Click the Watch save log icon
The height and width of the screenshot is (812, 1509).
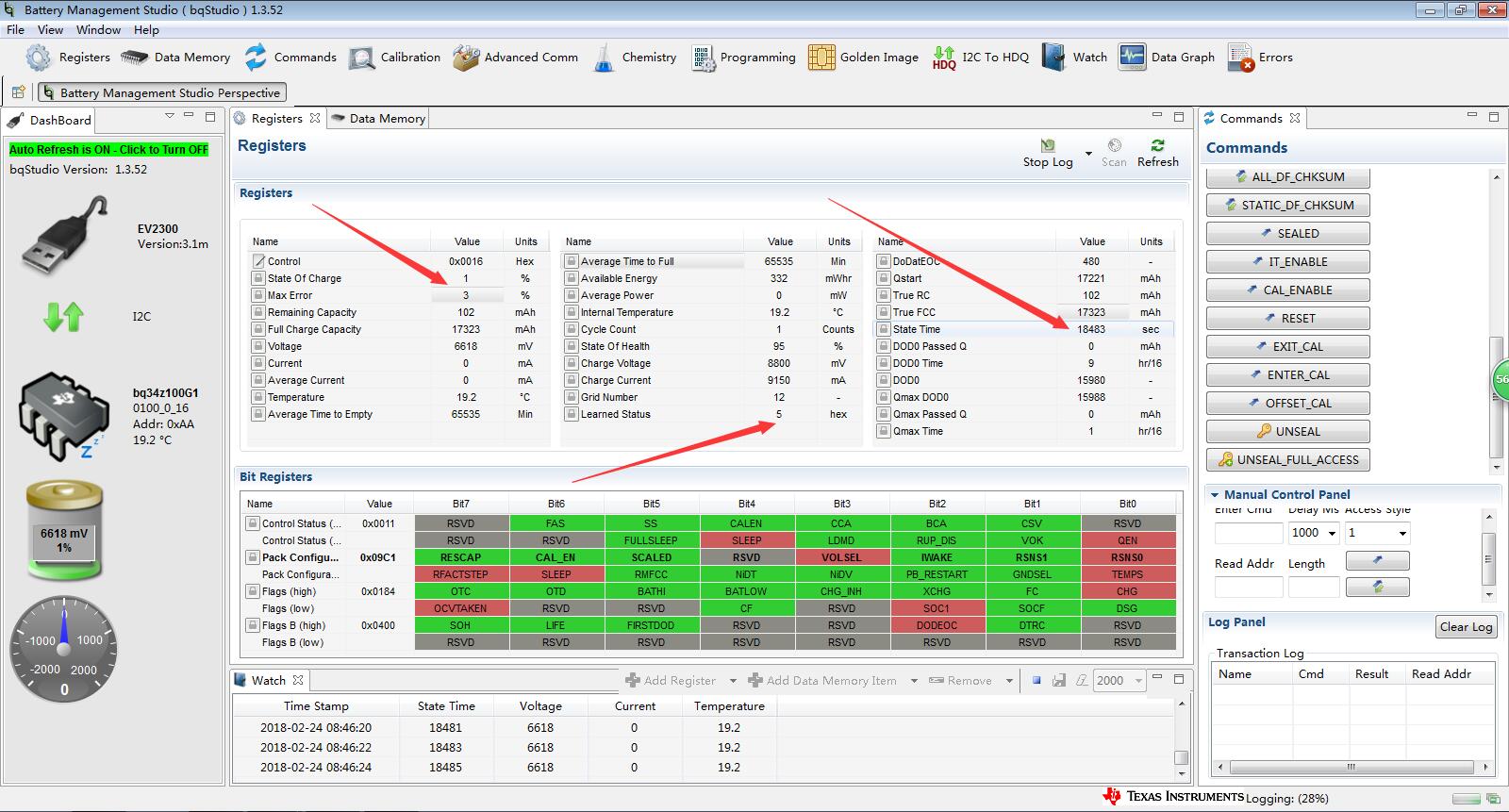[x=1059, y=680]
